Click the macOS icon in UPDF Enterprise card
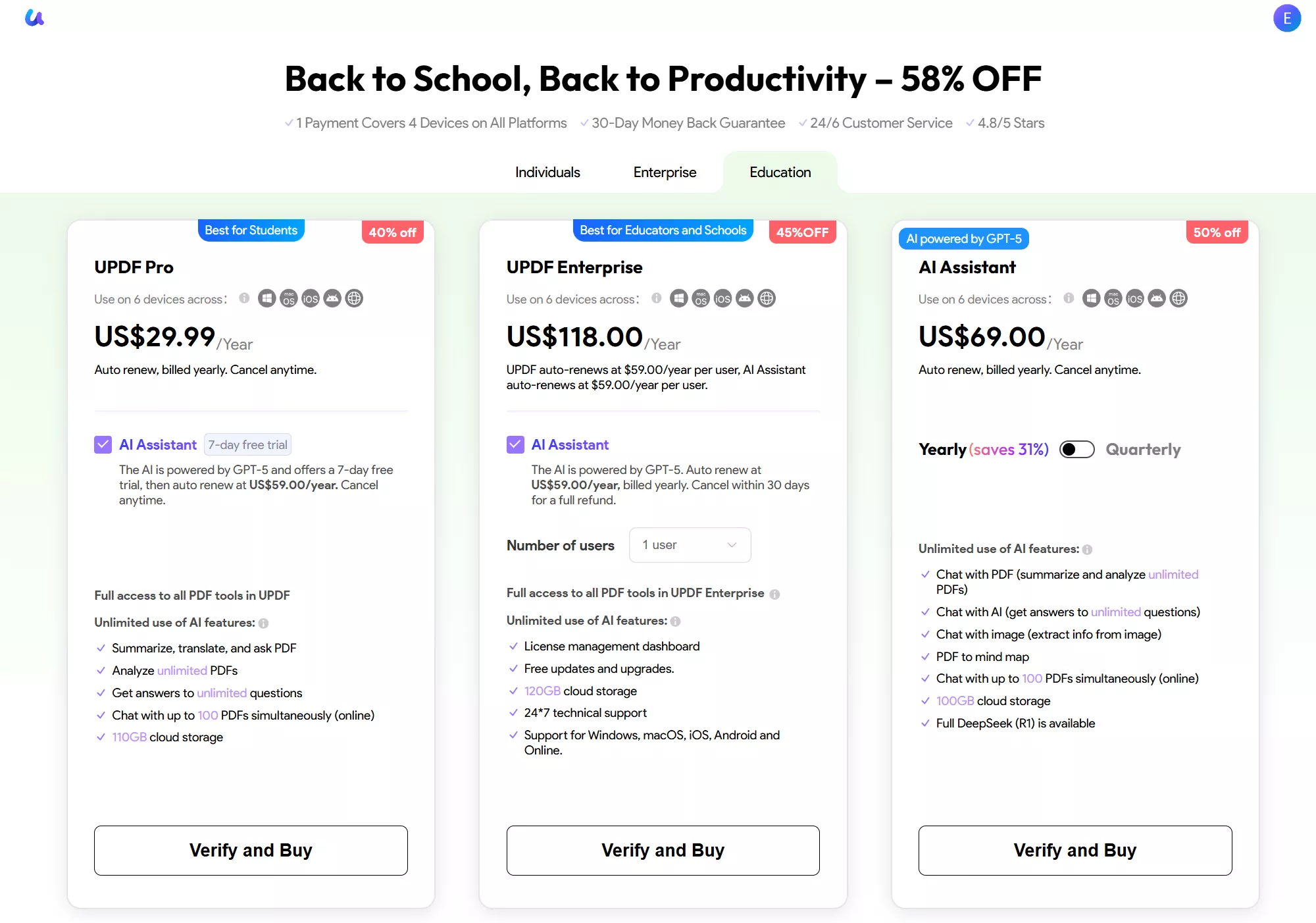1316x923 pixels. pos(701,299)
